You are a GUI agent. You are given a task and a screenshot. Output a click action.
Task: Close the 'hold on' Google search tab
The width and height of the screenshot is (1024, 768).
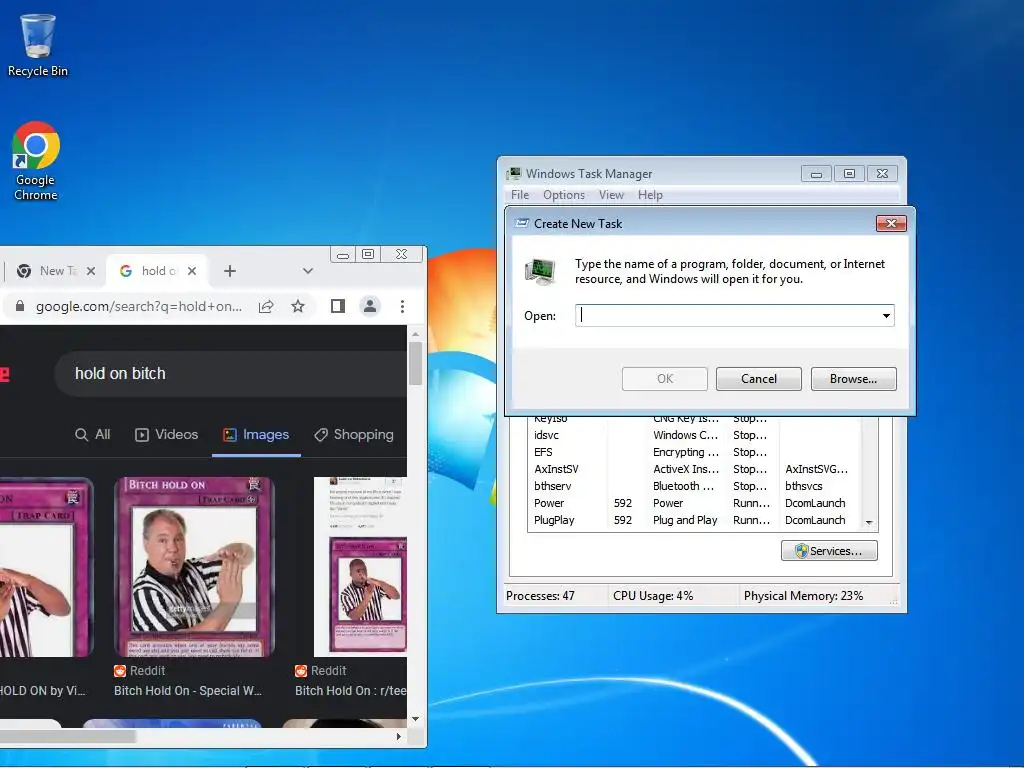192,271
